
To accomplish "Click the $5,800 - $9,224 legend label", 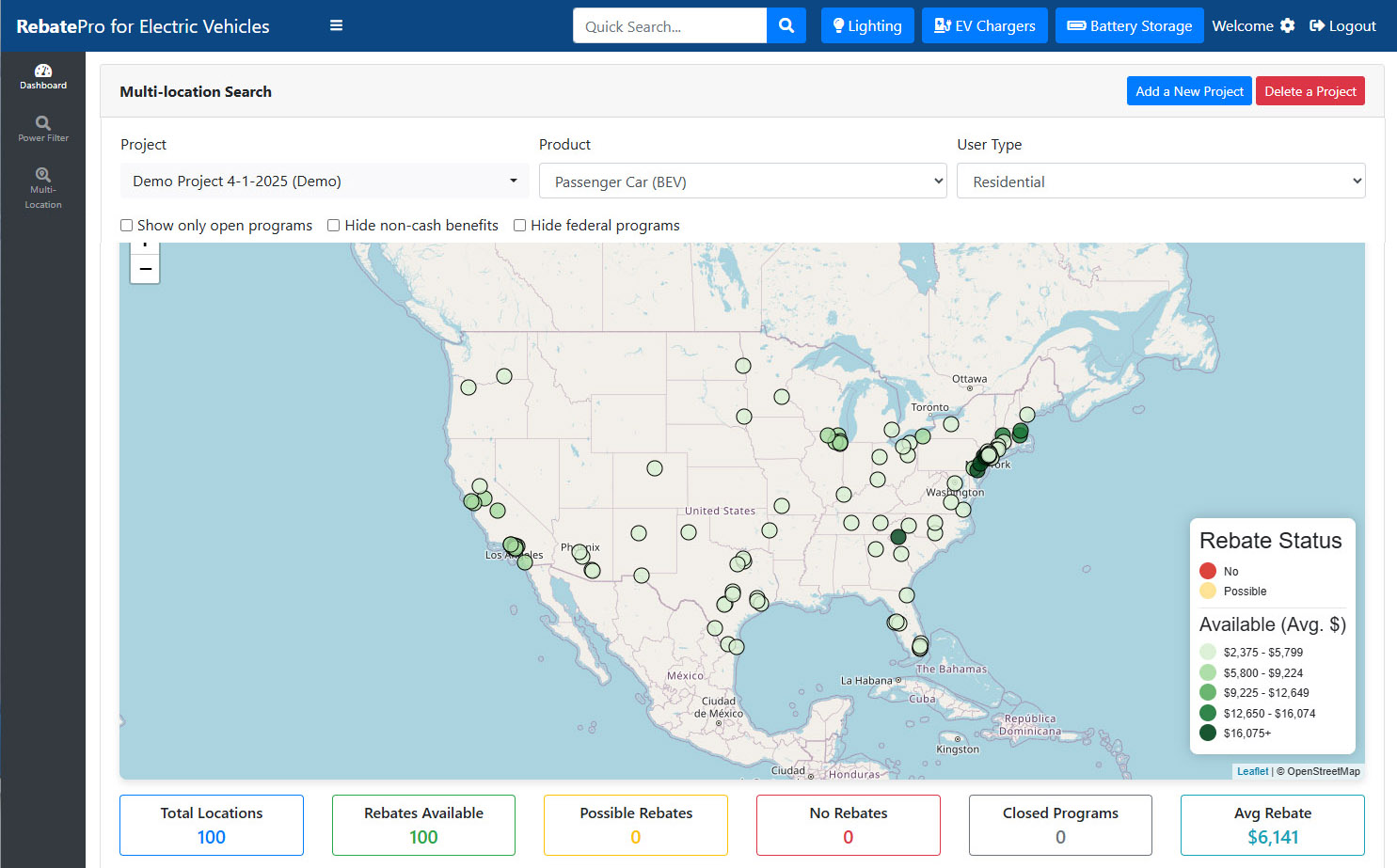I will tap(1263, 673).
